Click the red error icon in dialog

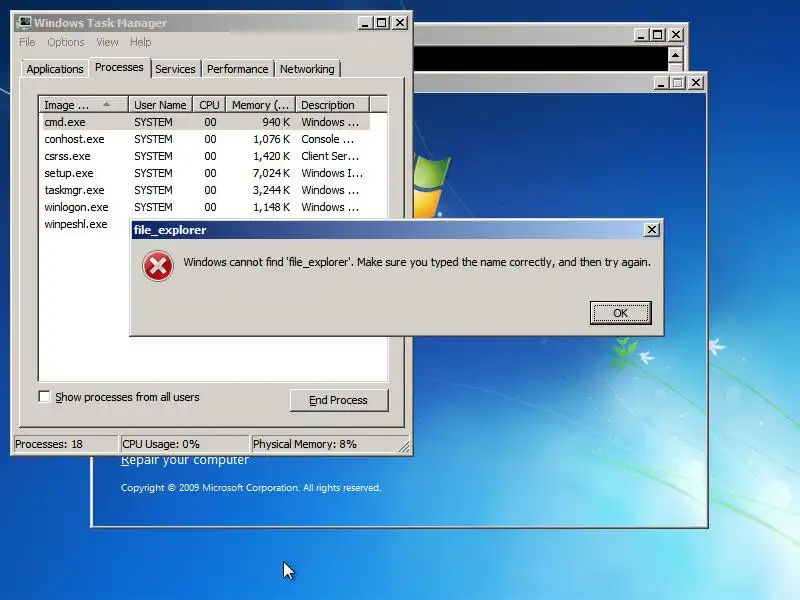pyautogui.click(x=158, y=266)
